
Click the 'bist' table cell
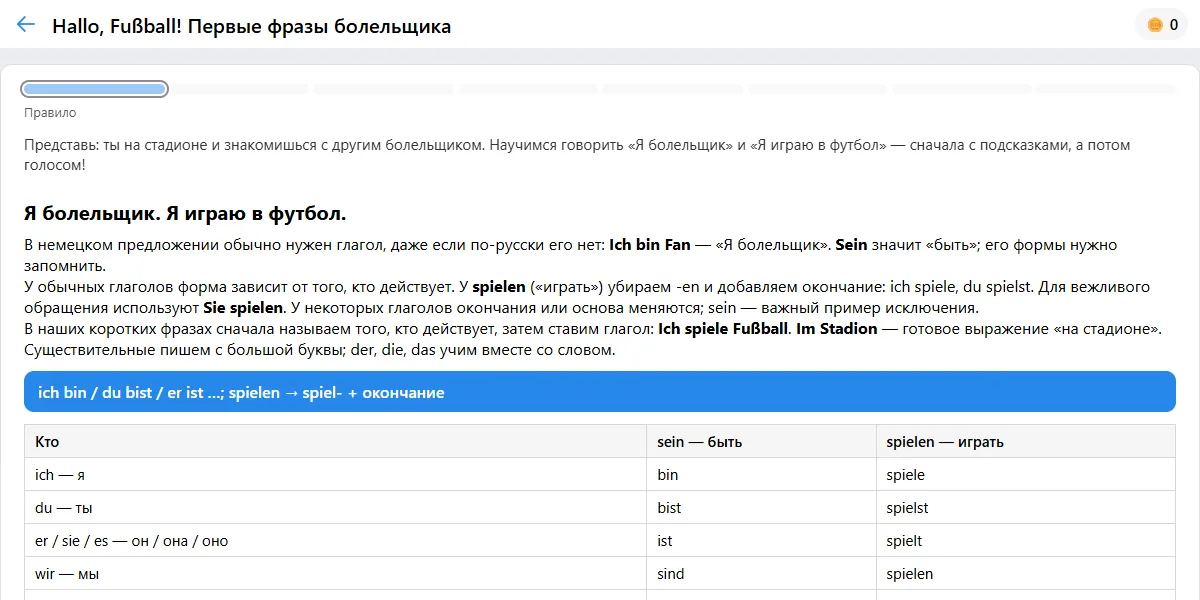coord(761,508)
